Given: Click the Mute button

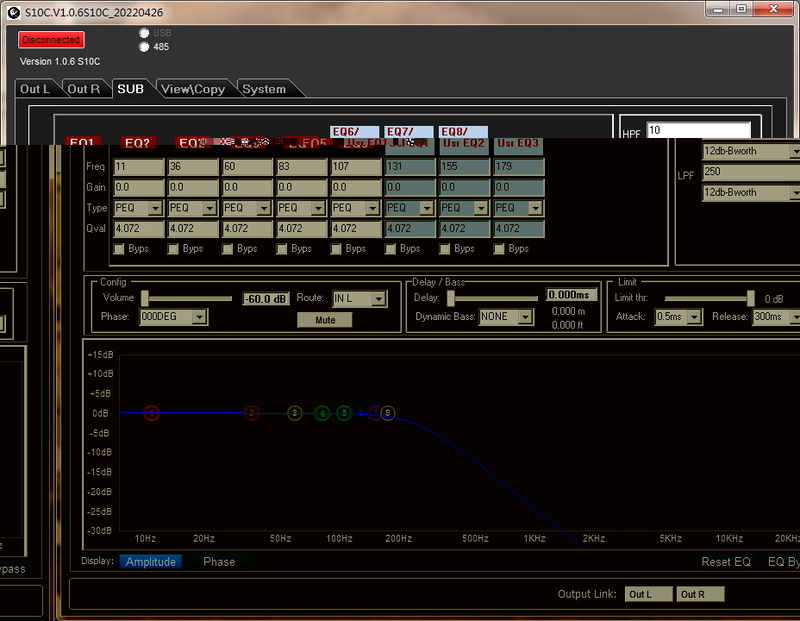Looking at the screenshot, I should [x=325, y=320].
